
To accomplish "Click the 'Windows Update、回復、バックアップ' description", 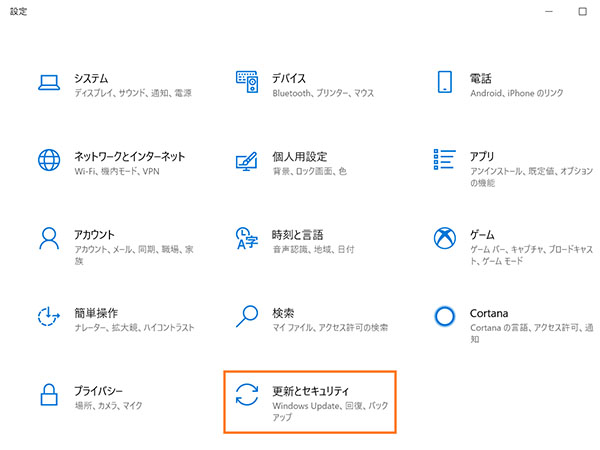I will (330, 411).
